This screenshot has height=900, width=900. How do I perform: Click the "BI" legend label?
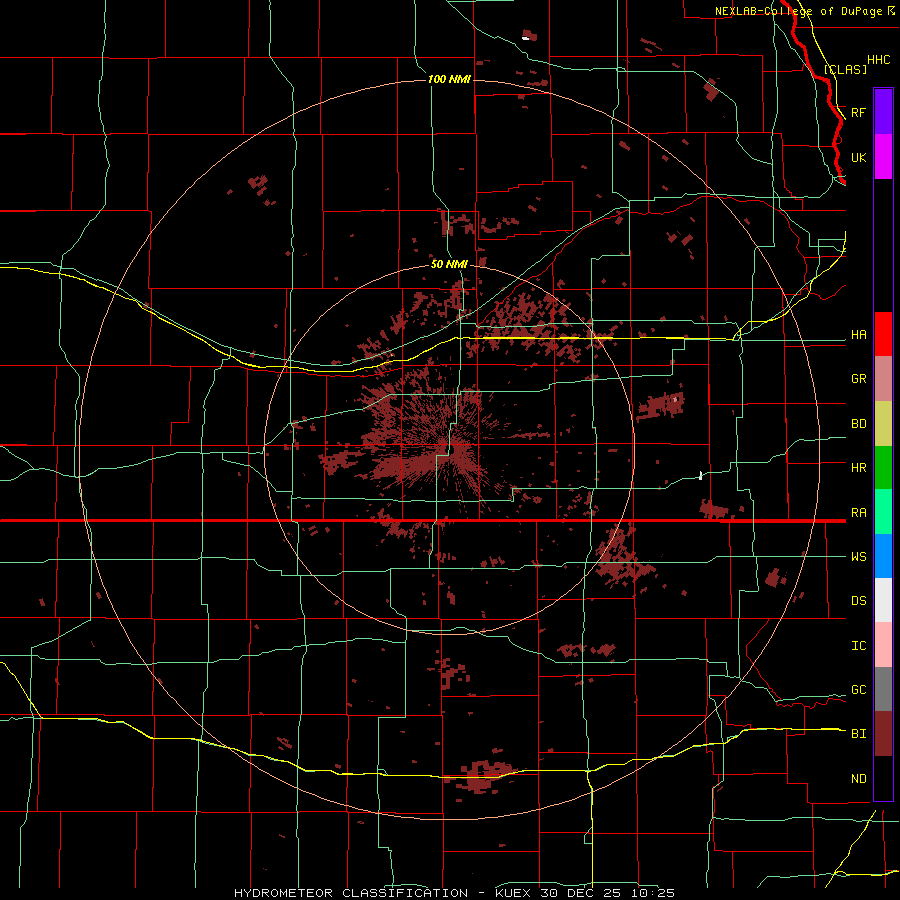858,734
